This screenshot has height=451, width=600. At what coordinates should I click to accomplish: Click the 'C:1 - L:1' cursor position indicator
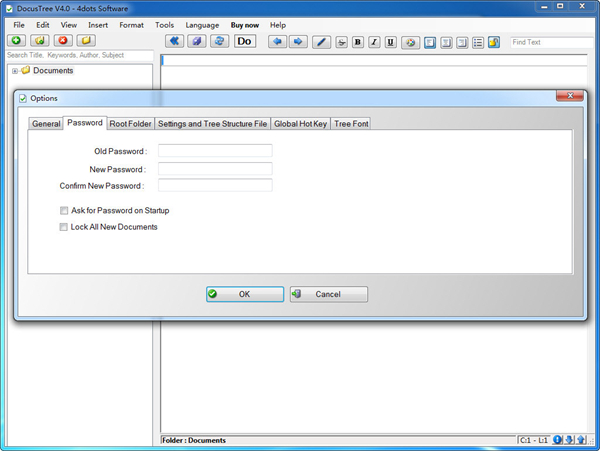(x=534, y=440)
